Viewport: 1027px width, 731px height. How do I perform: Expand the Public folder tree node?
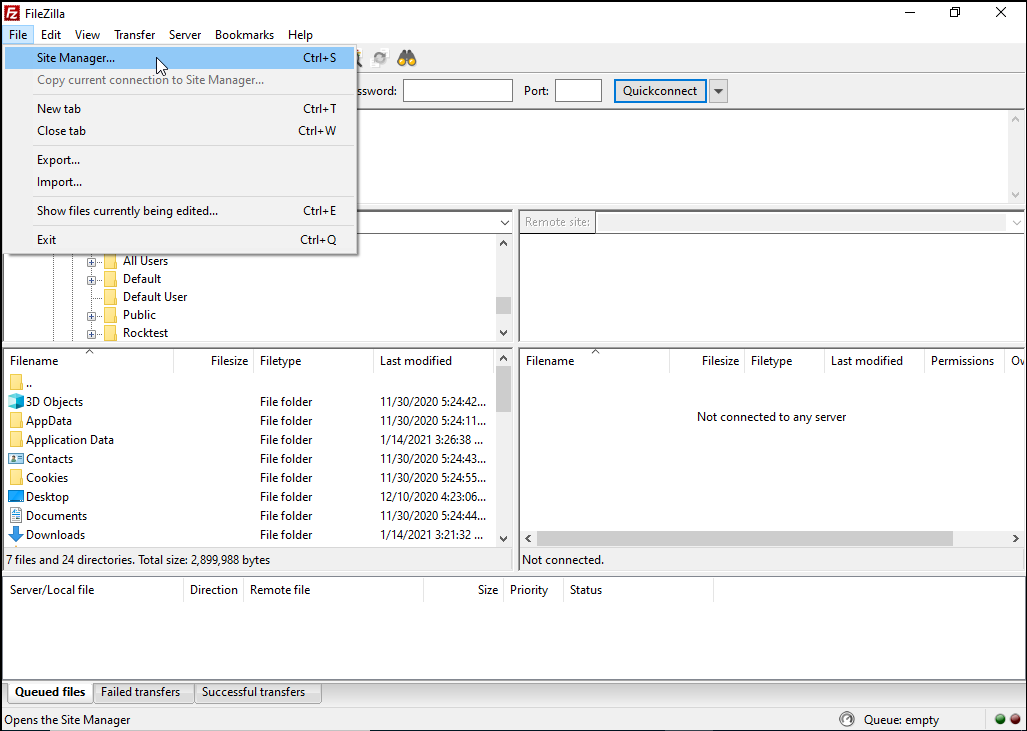[92, 316]
